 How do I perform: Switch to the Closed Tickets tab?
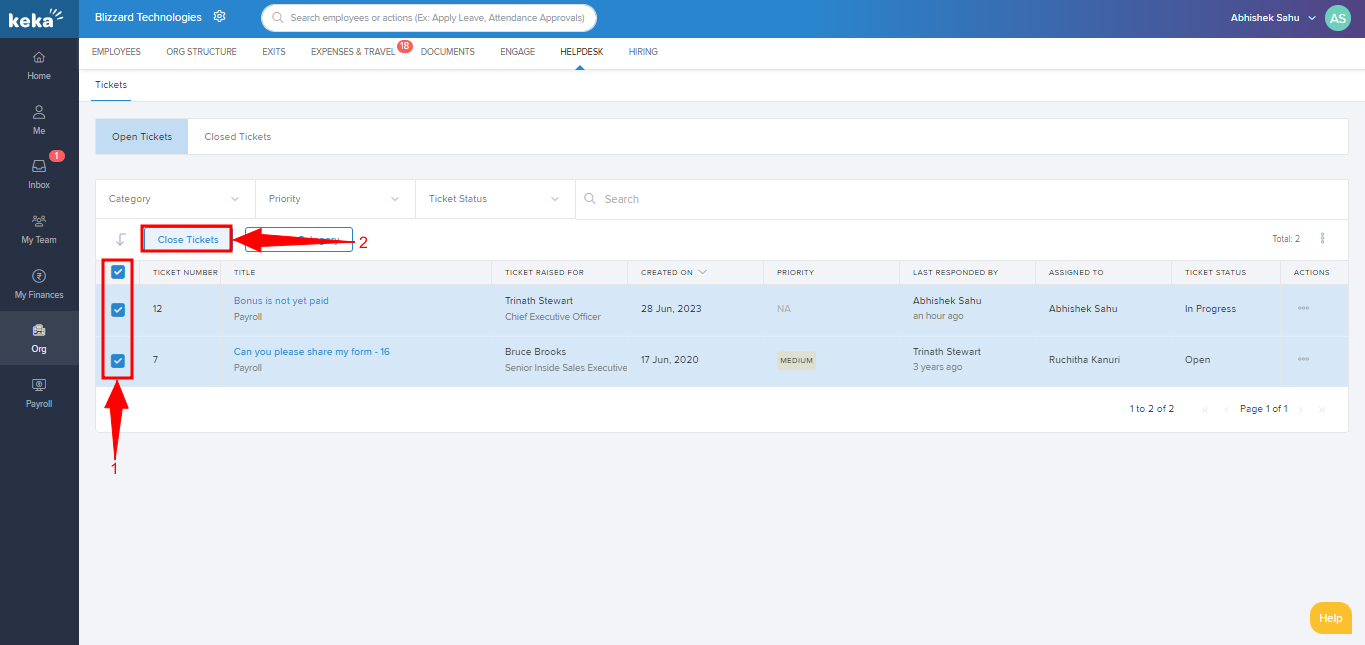(x=237, y=137)
